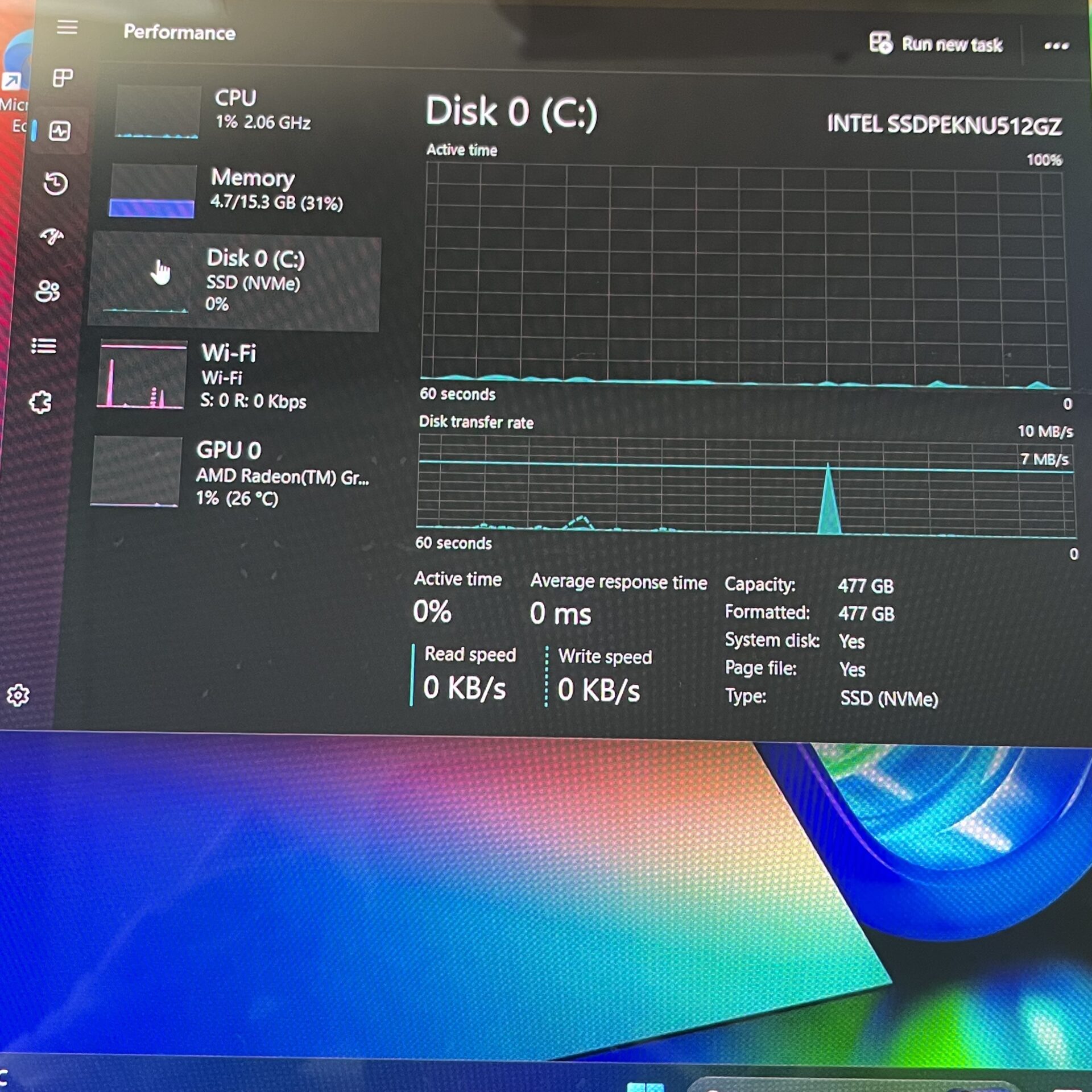Image resolution: width=1092 pixels, height=1092 pixels.
Task: Select the Performance page icon
Action: [60, 131]
